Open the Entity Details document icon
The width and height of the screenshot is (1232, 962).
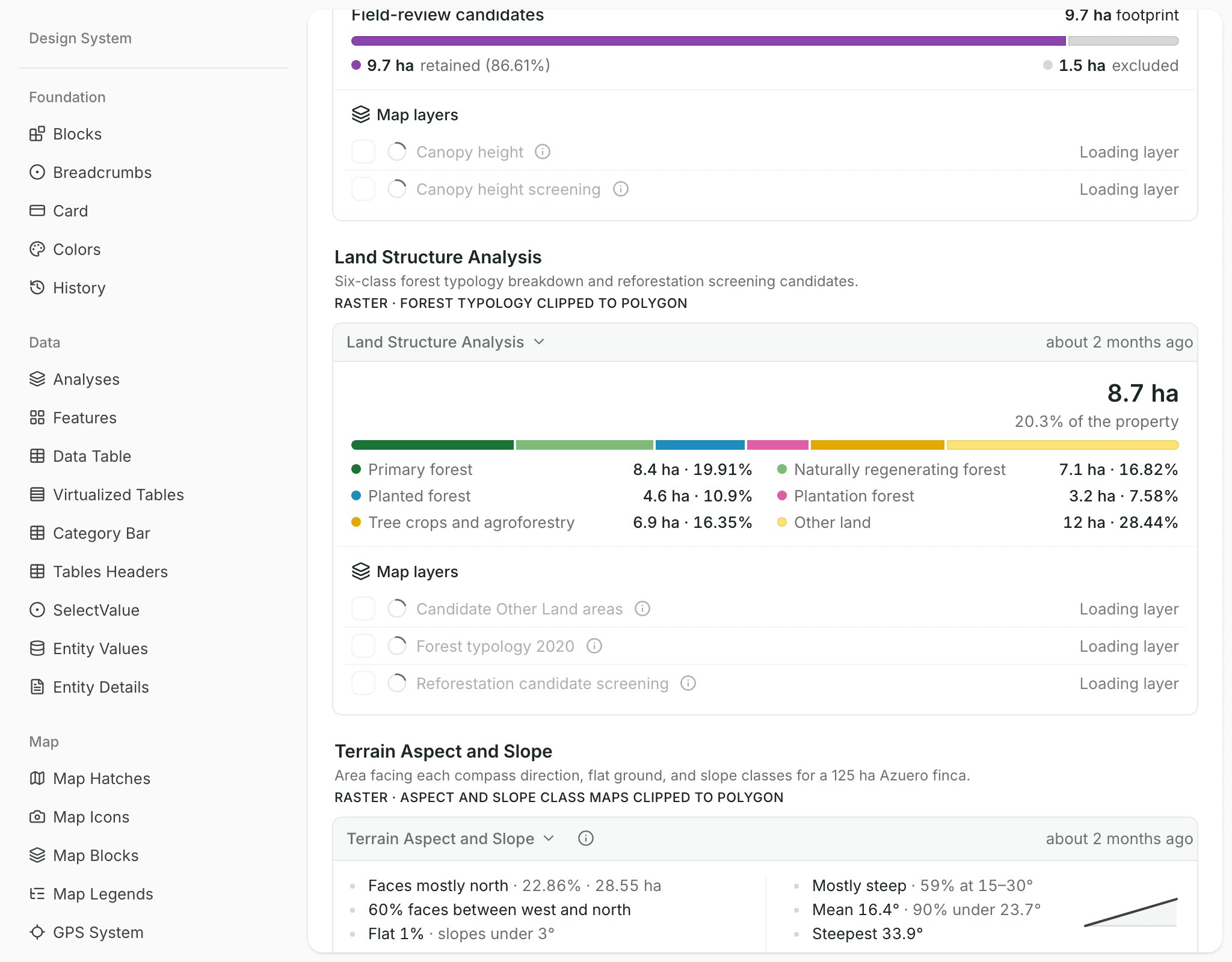[x=37, y=687]
